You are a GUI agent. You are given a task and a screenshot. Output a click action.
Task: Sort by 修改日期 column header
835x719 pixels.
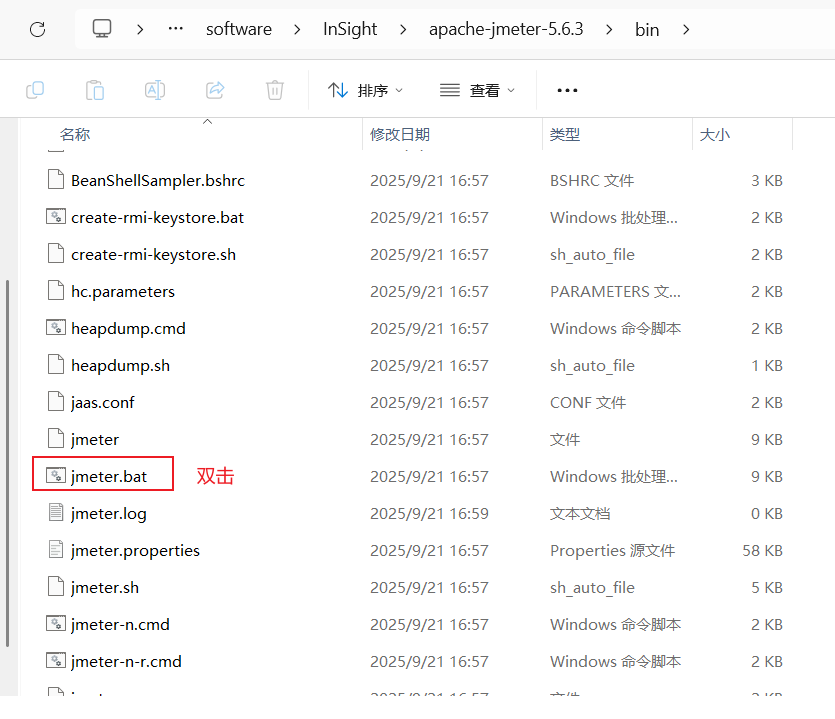(400, 134)
